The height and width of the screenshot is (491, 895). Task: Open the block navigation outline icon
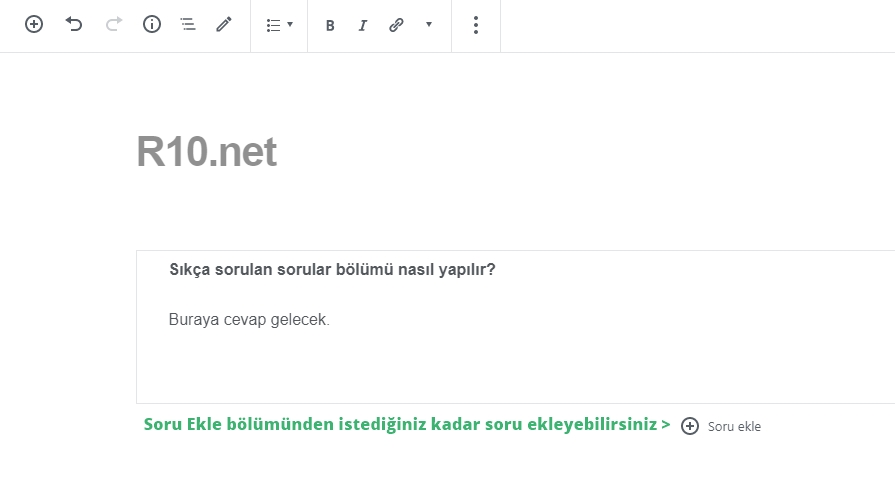click(x=188, y=24)
